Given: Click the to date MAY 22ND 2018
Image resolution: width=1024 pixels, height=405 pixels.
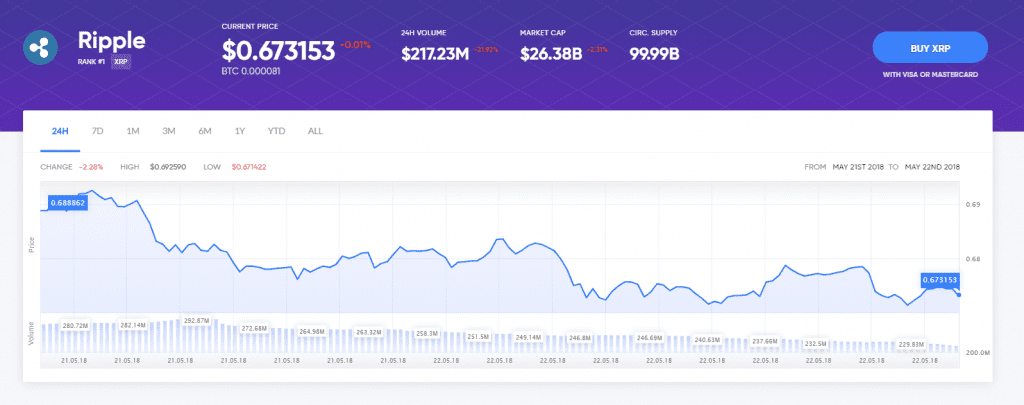Looking at the screenshot, I should [x=932, y=167].
